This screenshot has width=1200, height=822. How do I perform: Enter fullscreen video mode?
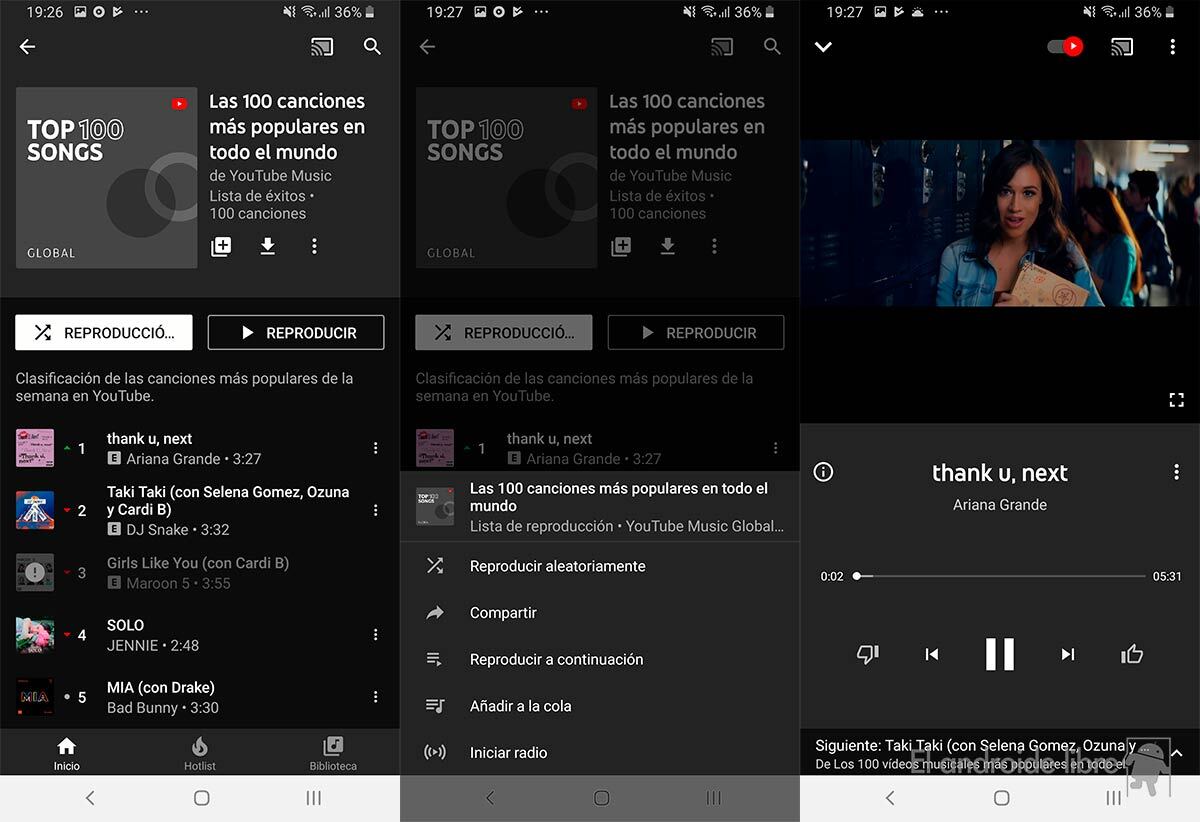pos(1176,400)
